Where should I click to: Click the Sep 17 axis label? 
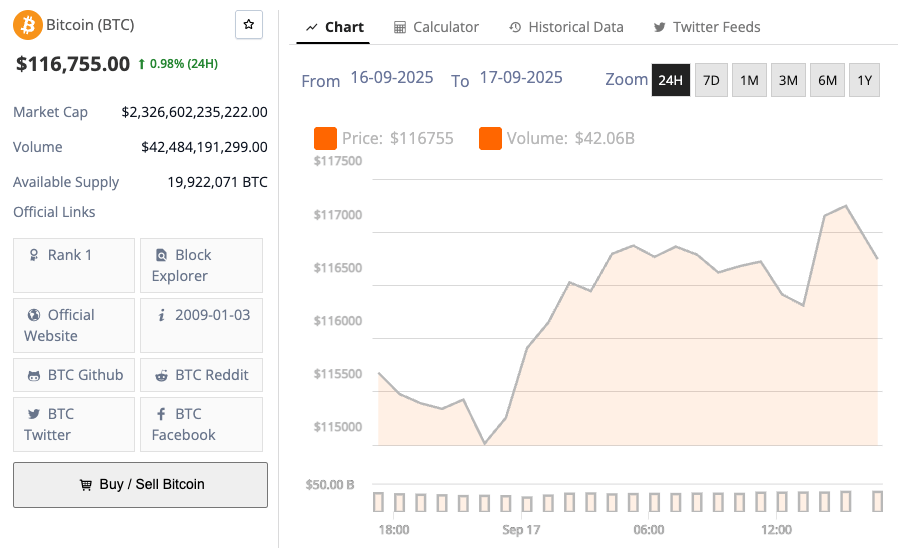pos(521,529)
